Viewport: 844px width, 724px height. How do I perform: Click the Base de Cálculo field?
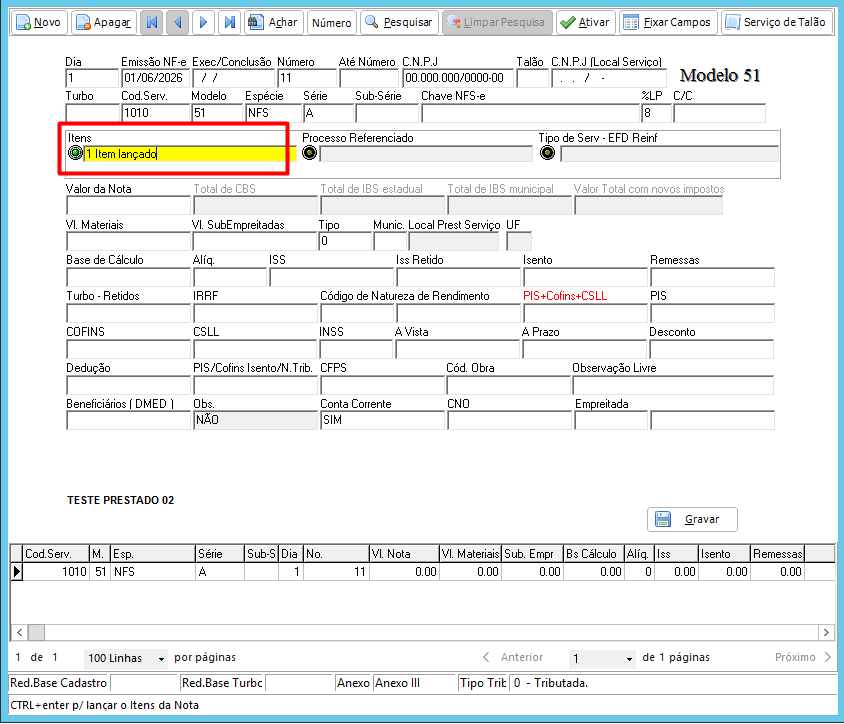point(128,277)
